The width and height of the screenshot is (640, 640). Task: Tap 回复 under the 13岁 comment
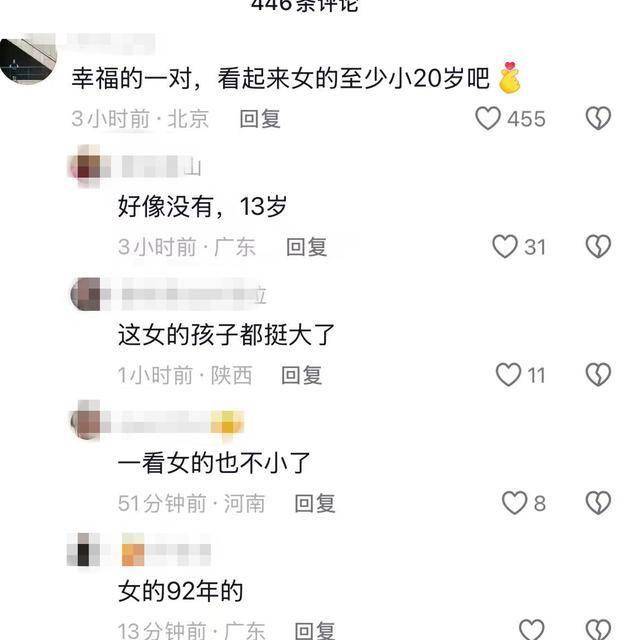307,247
